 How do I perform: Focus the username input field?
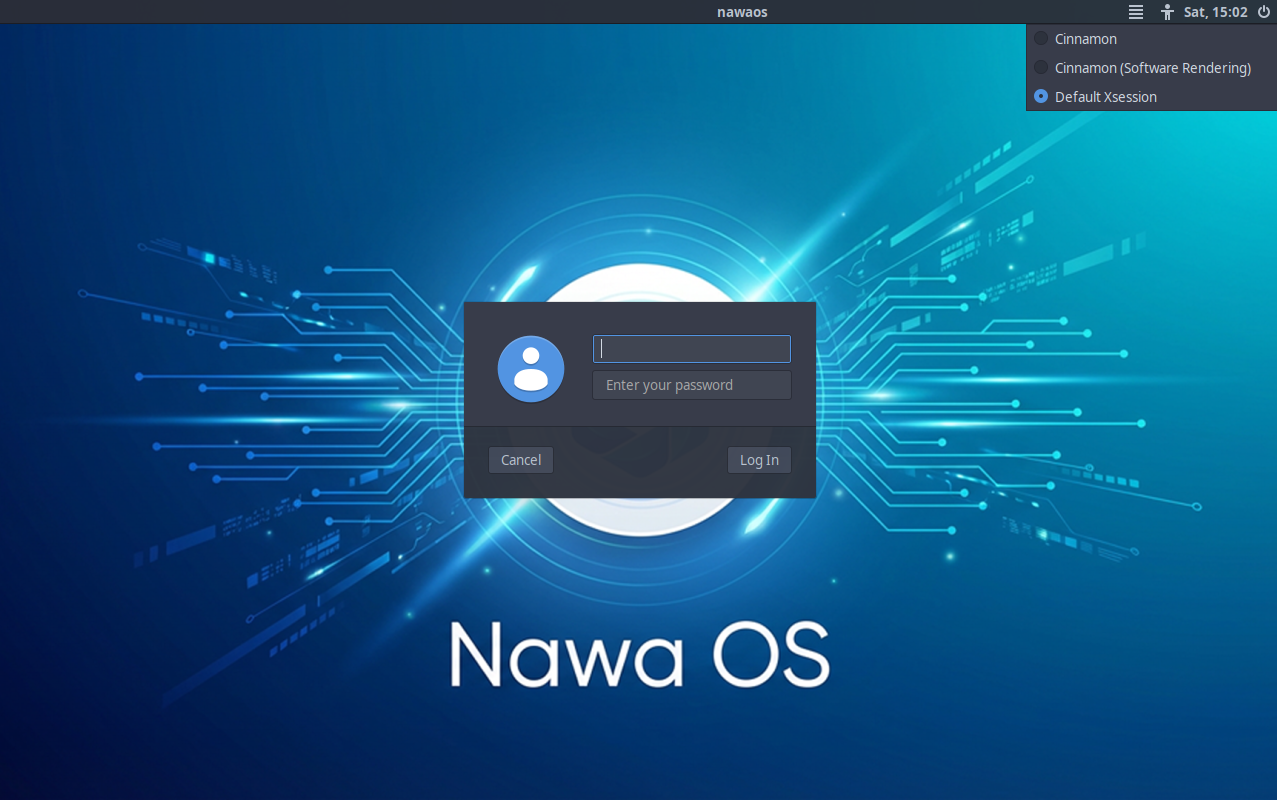[x=691, y=349]
